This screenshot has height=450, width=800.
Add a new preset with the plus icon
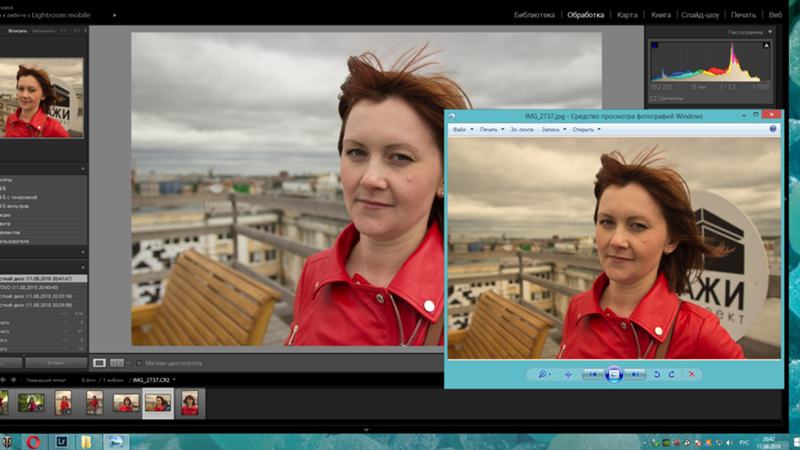83,169
